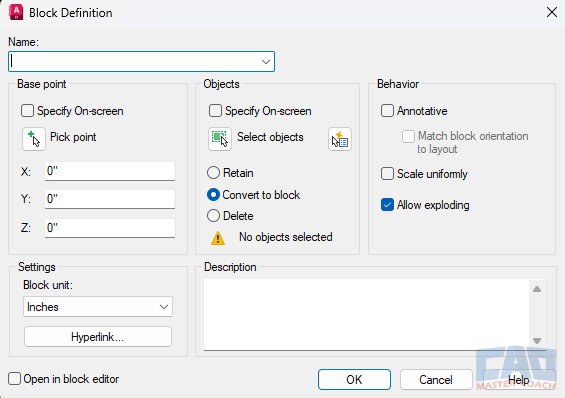
Task: Enable Specify On-screen under Objects
Action: click(215, 111)
